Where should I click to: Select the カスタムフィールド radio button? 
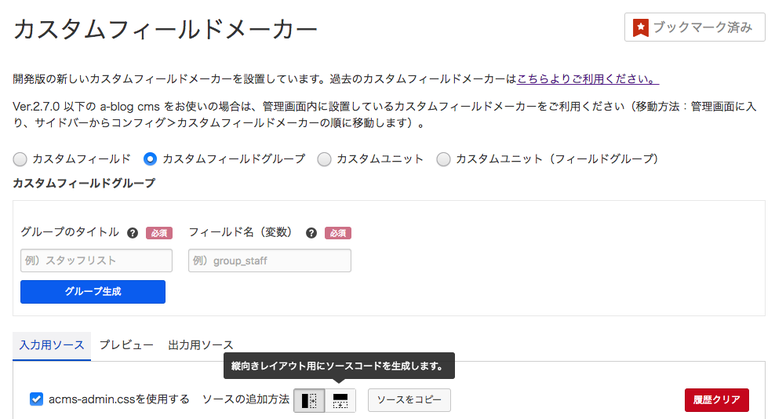(20, 159)
